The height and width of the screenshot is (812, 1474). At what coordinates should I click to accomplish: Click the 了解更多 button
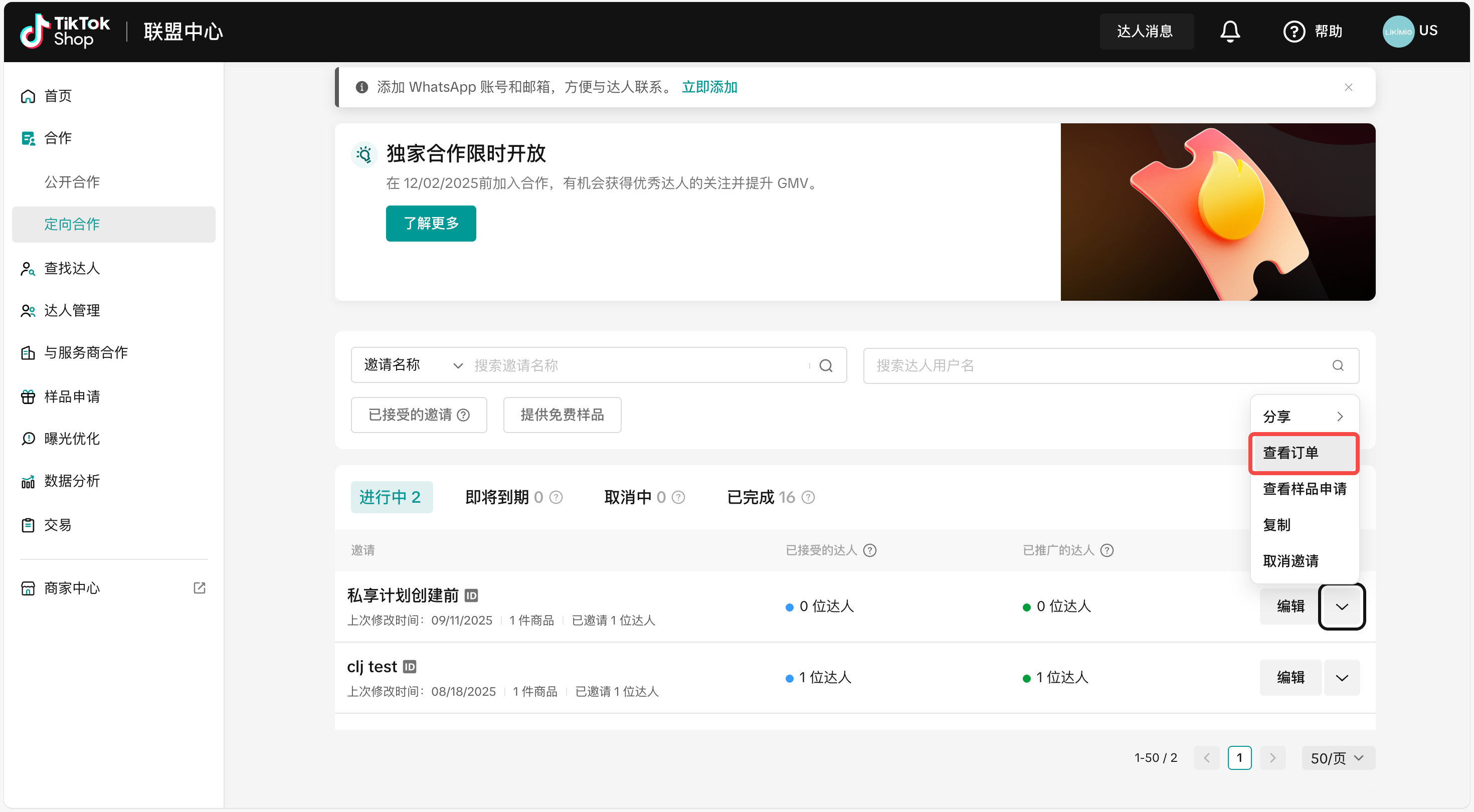coord(430,223)
